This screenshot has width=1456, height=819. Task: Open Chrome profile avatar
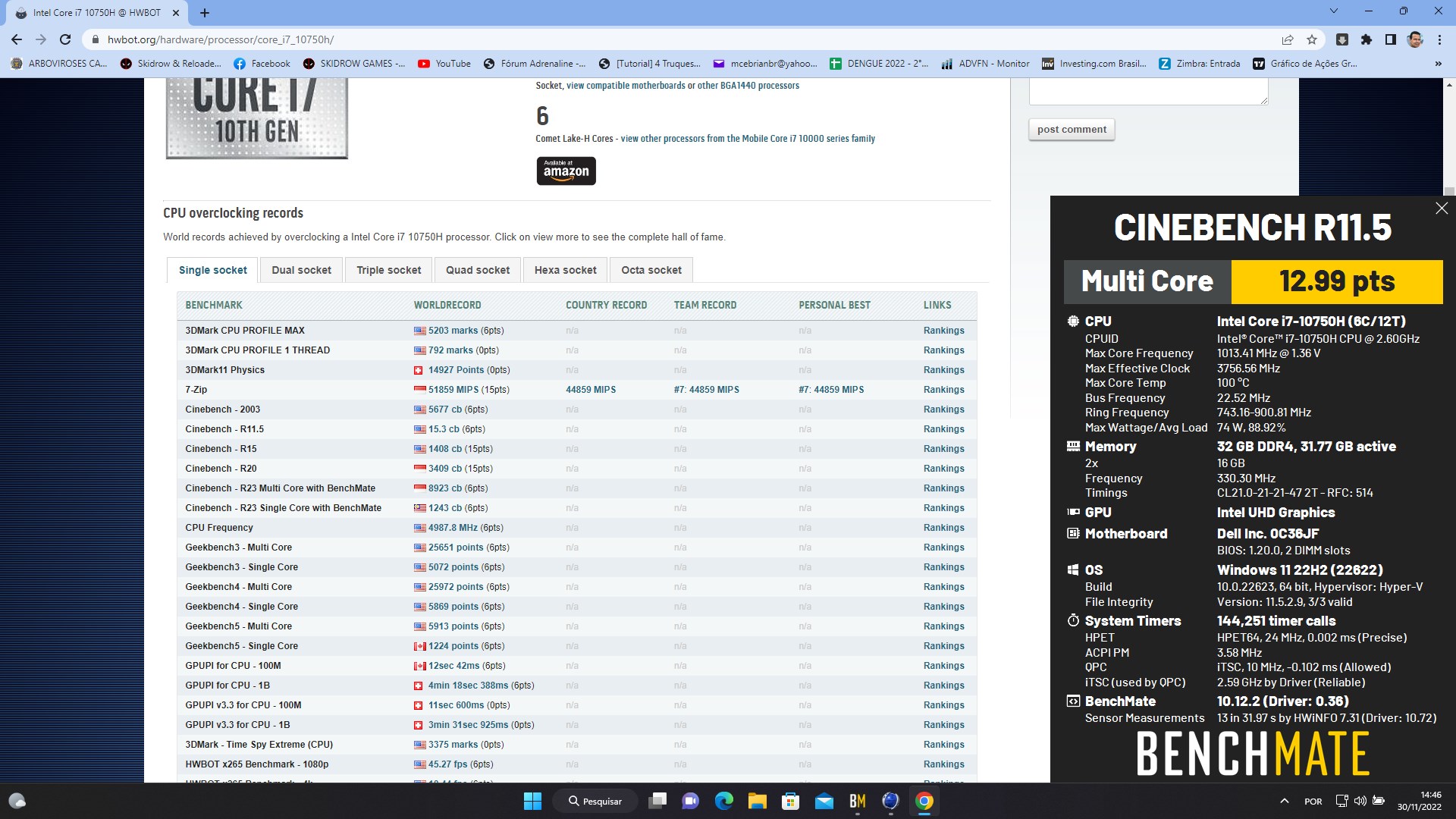coord(1415,39)
